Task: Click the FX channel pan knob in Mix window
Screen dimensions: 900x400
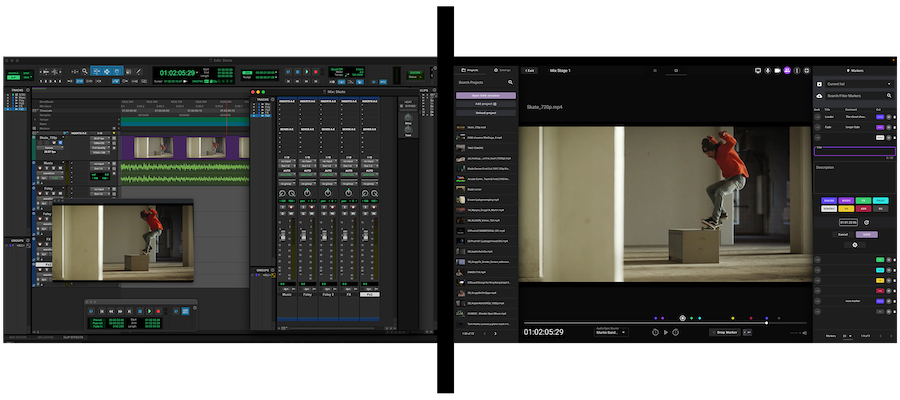Action: [348, 192]
